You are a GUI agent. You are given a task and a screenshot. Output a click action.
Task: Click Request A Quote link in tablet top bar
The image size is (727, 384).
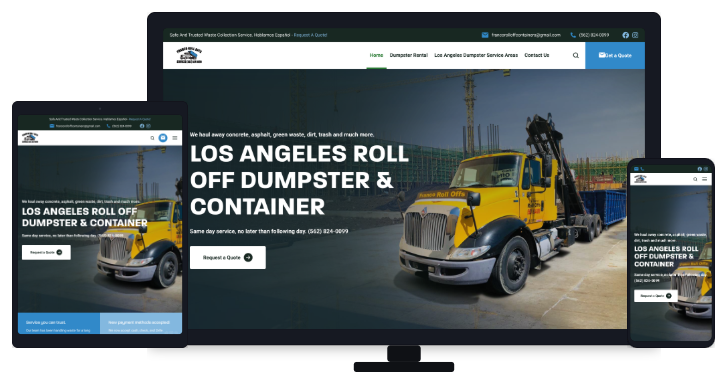pyautogui.click(x=140, y=119)
